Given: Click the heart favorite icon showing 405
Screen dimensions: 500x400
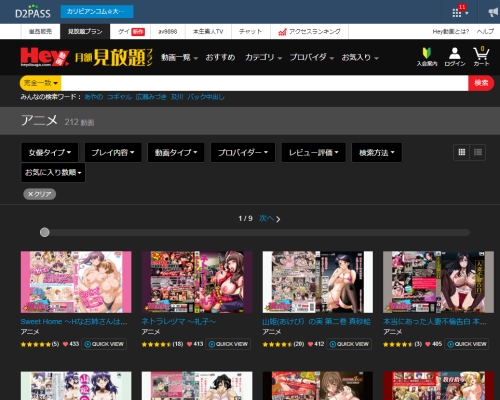Looking at the screenshot, I should point(428,344).
